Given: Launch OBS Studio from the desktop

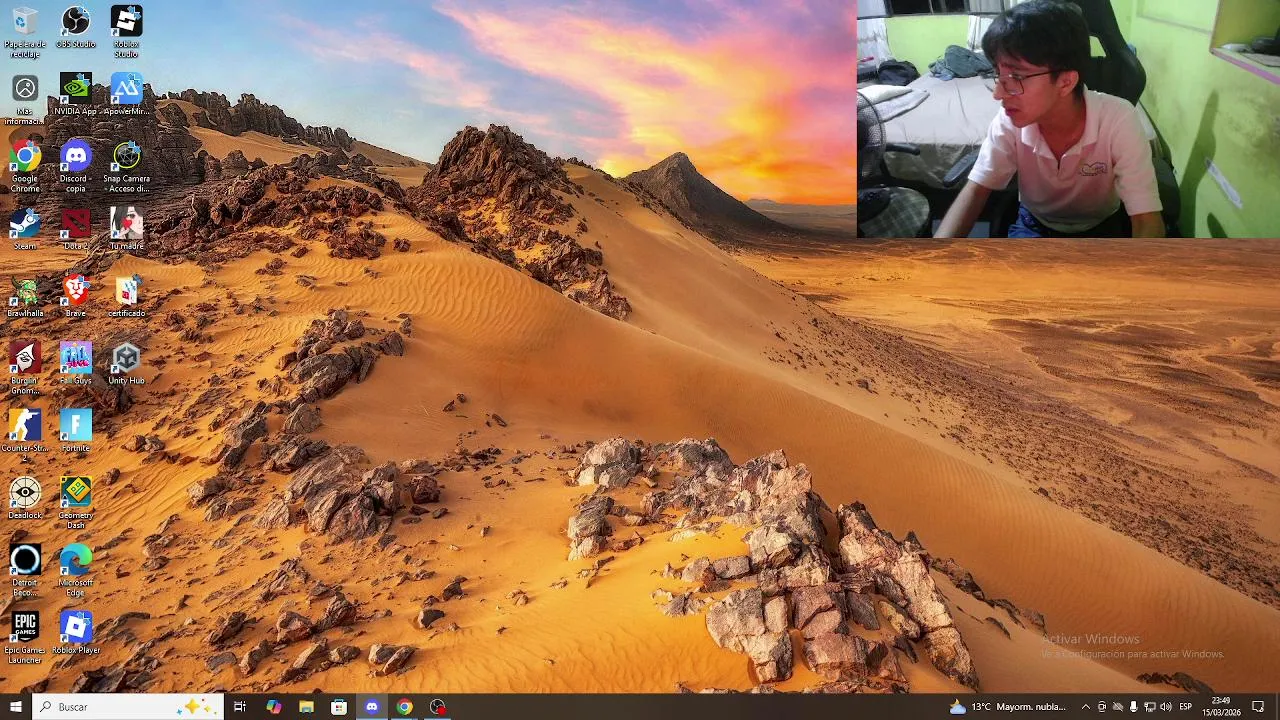Looking at the screenshot, I should pos(76,27).
